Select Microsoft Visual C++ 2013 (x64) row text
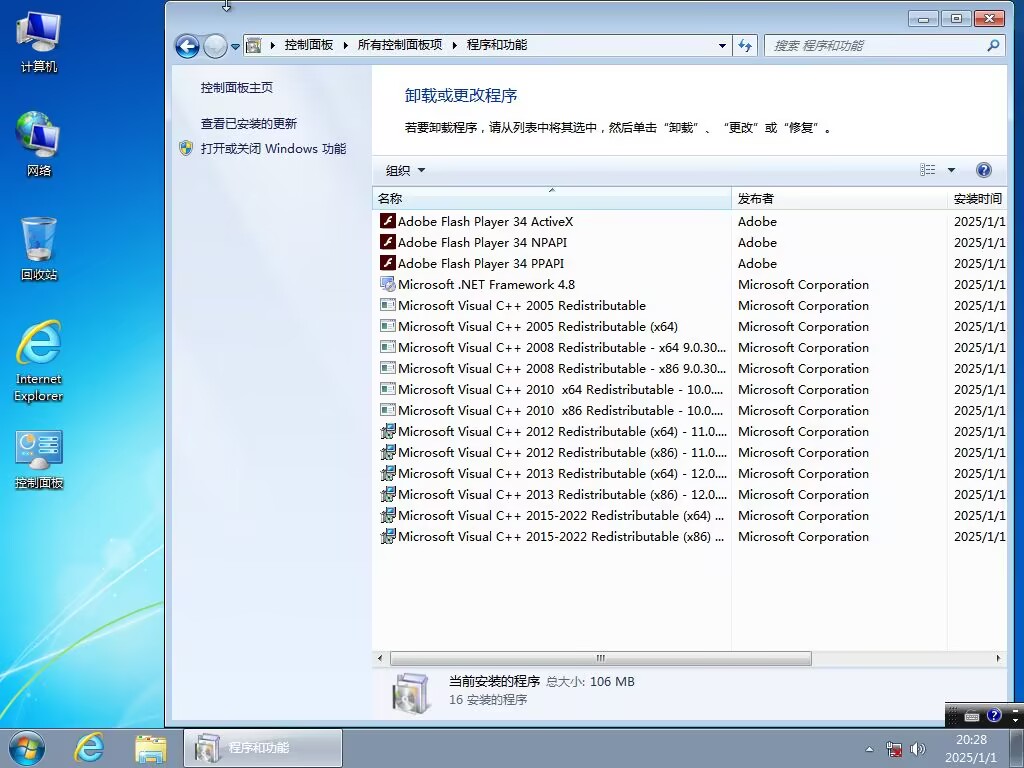 (x=562, y=473)
